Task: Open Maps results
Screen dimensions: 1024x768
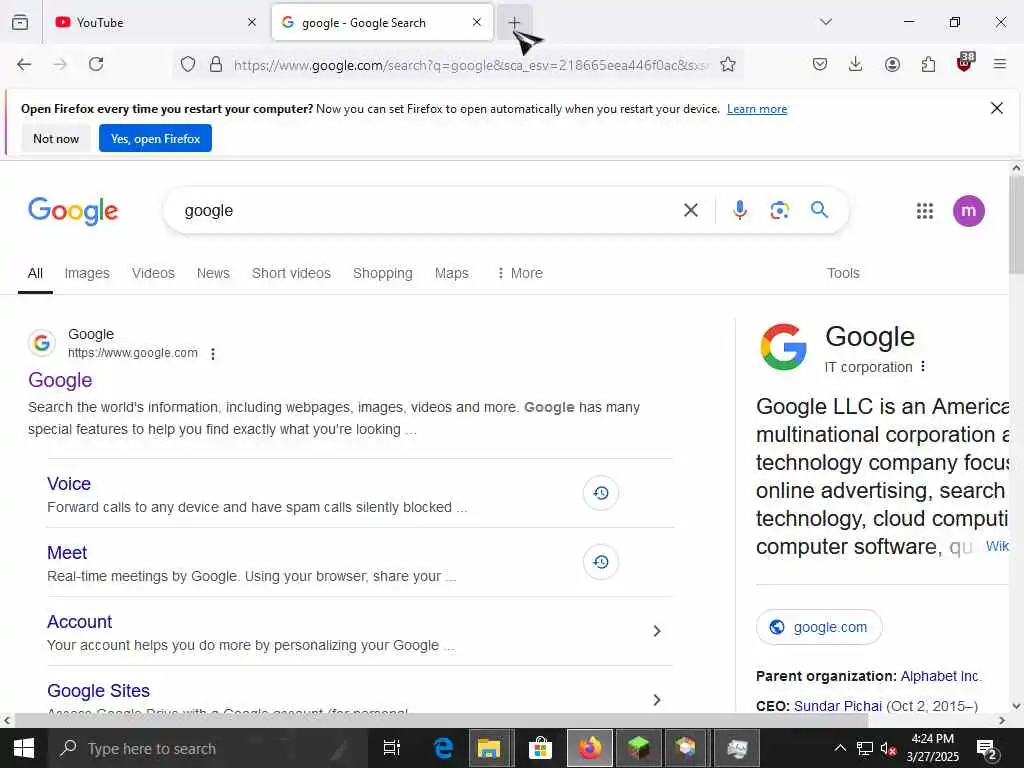Action: pos(451,273)
